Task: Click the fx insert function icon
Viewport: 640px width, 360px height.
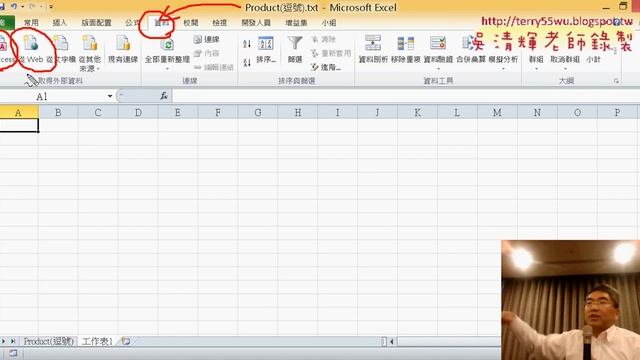Action: (x=164, y=96)
